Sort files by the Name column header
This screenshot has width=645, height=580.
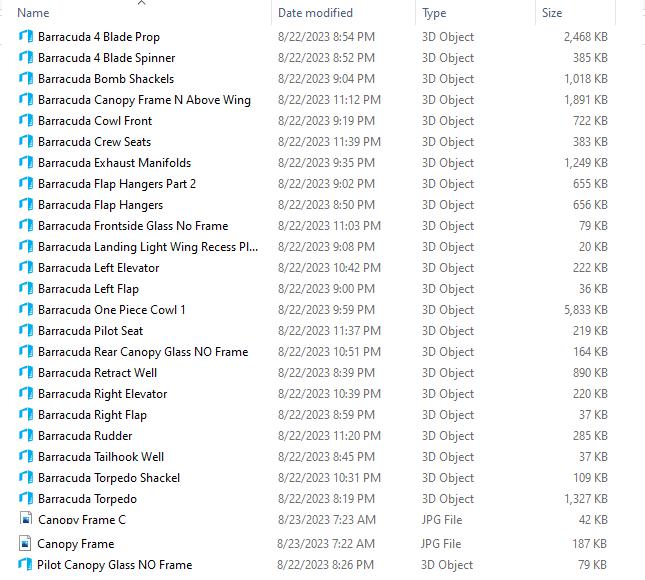(33, 13)
